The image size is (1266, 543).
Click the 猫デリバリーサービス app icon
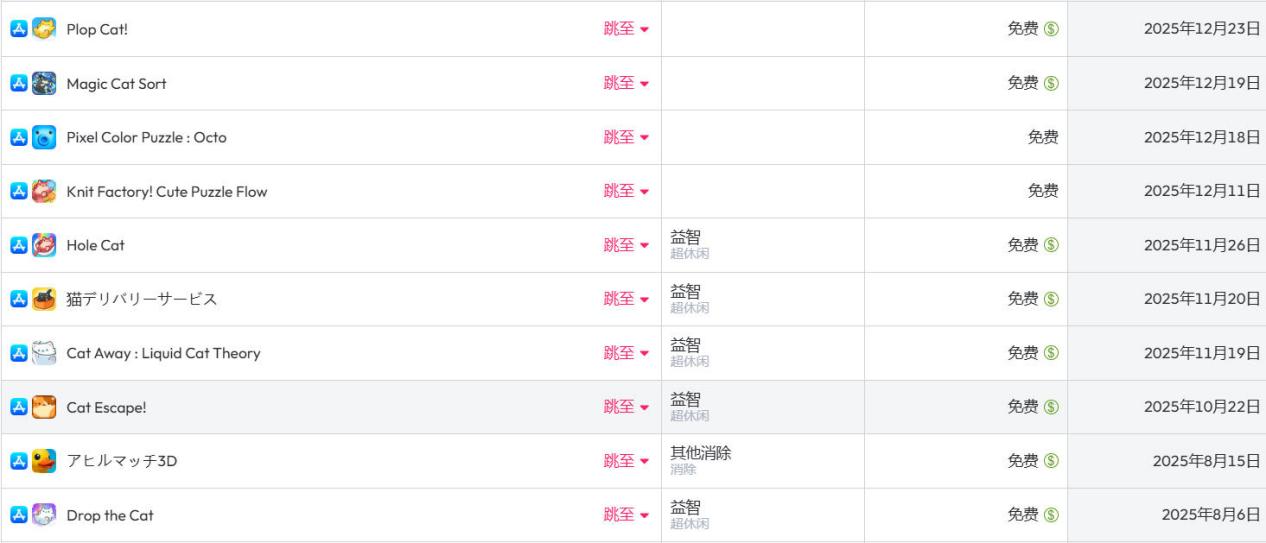[44, 299]
